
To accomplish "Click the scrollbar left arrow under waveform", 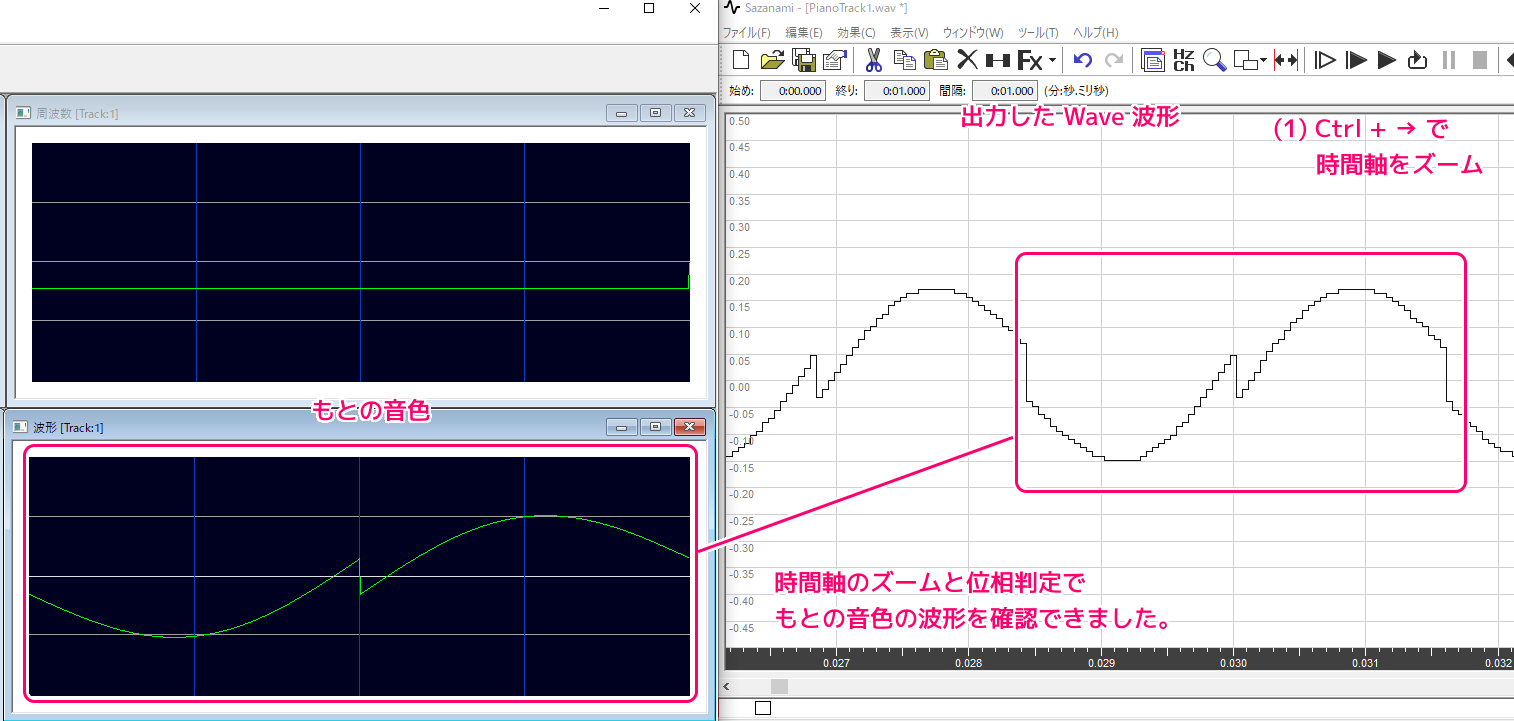I will pos(728,686).
